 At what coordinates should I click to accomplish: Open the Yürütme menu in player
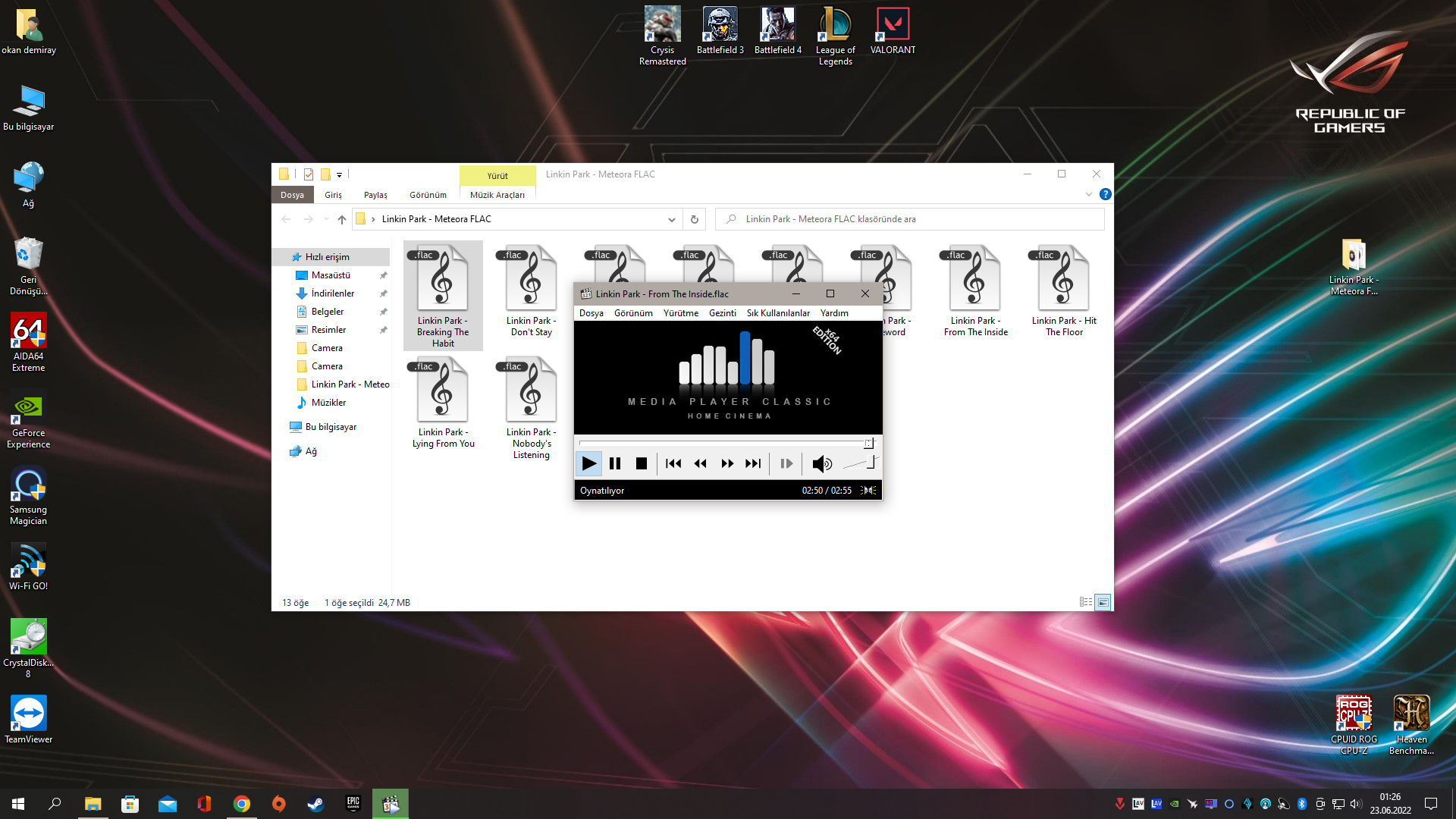pos(680,313)
